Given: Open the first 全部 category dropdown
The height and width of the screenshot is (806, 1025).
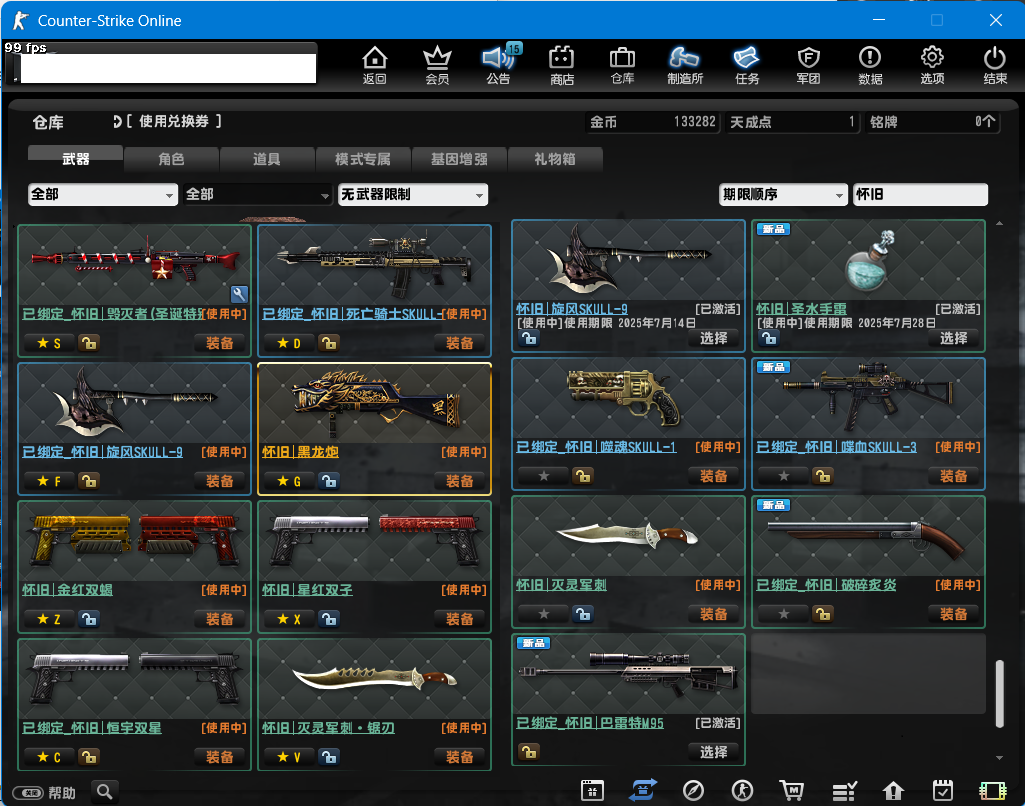Looking at the screenshot, I should click(x=103, y=195).
